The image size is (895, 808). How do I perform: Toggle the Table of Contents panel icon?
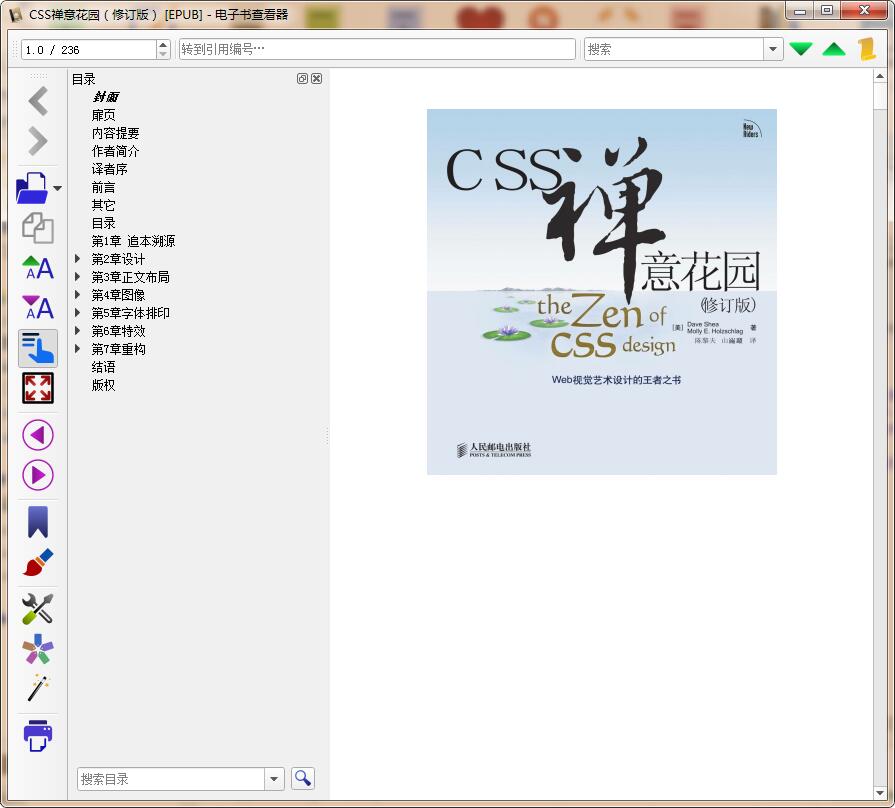(x=38, y=348)
